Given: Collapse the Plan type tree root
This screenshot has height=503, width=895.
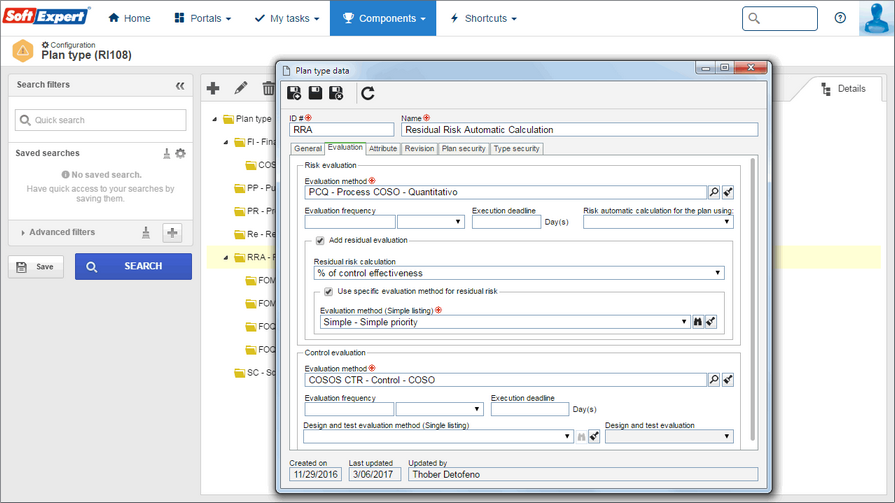Looking at the screenshot, I should (x=215, y=119).
